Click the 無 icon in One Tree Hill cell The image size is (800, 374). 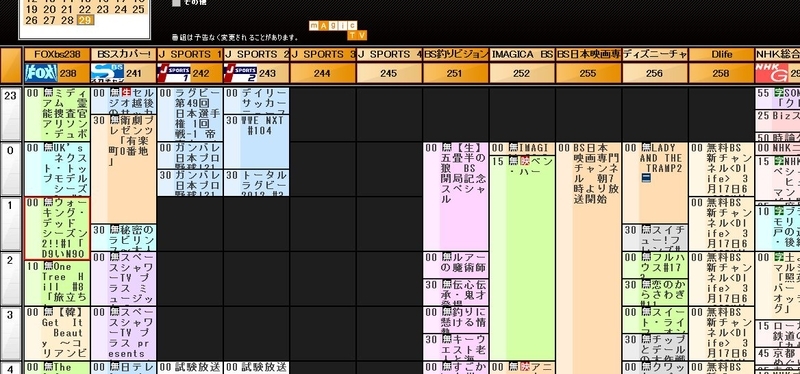tap(48, 266)
